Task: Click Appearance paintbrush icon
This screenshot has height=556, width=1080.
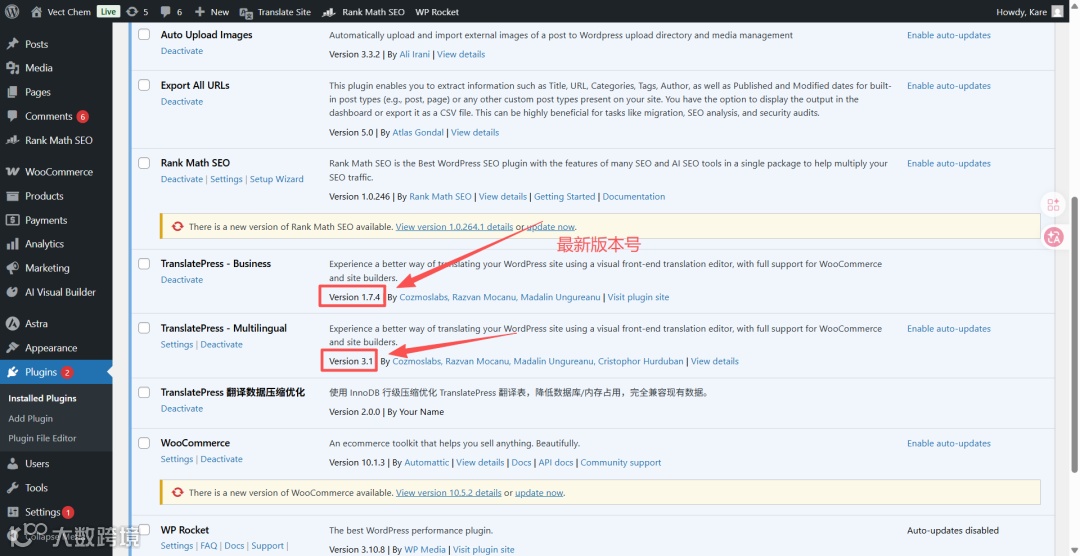Action: (x=12, y=348)
